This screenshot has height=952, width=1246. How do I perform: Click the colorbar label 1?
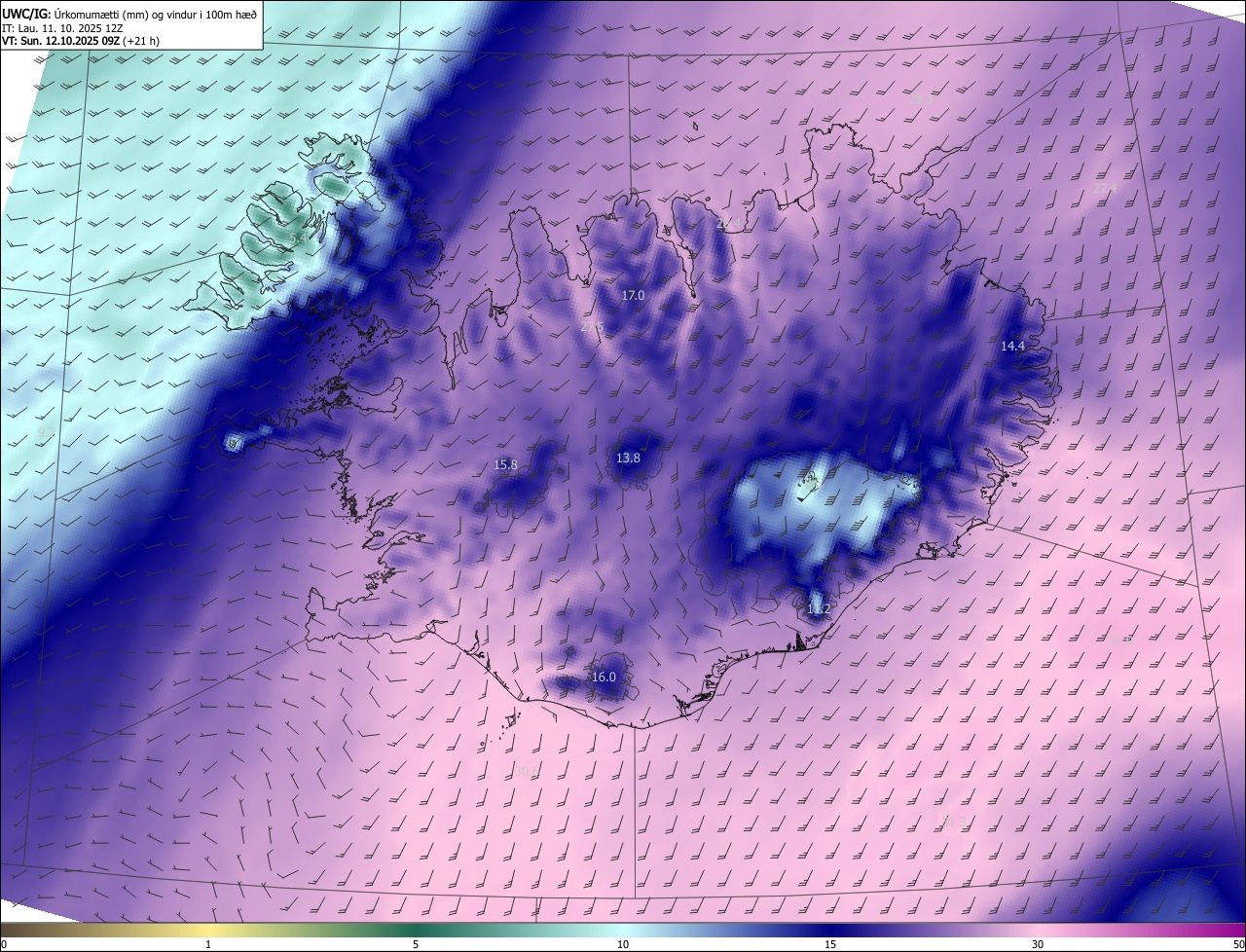tap(208, 944)
